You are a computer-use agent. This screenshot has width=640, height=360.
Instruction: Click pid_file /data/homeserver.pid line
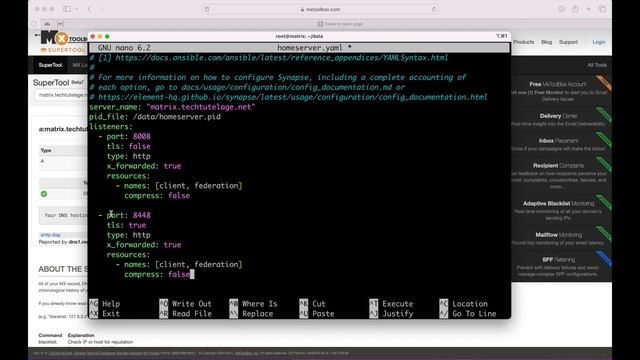coord(155,117)
